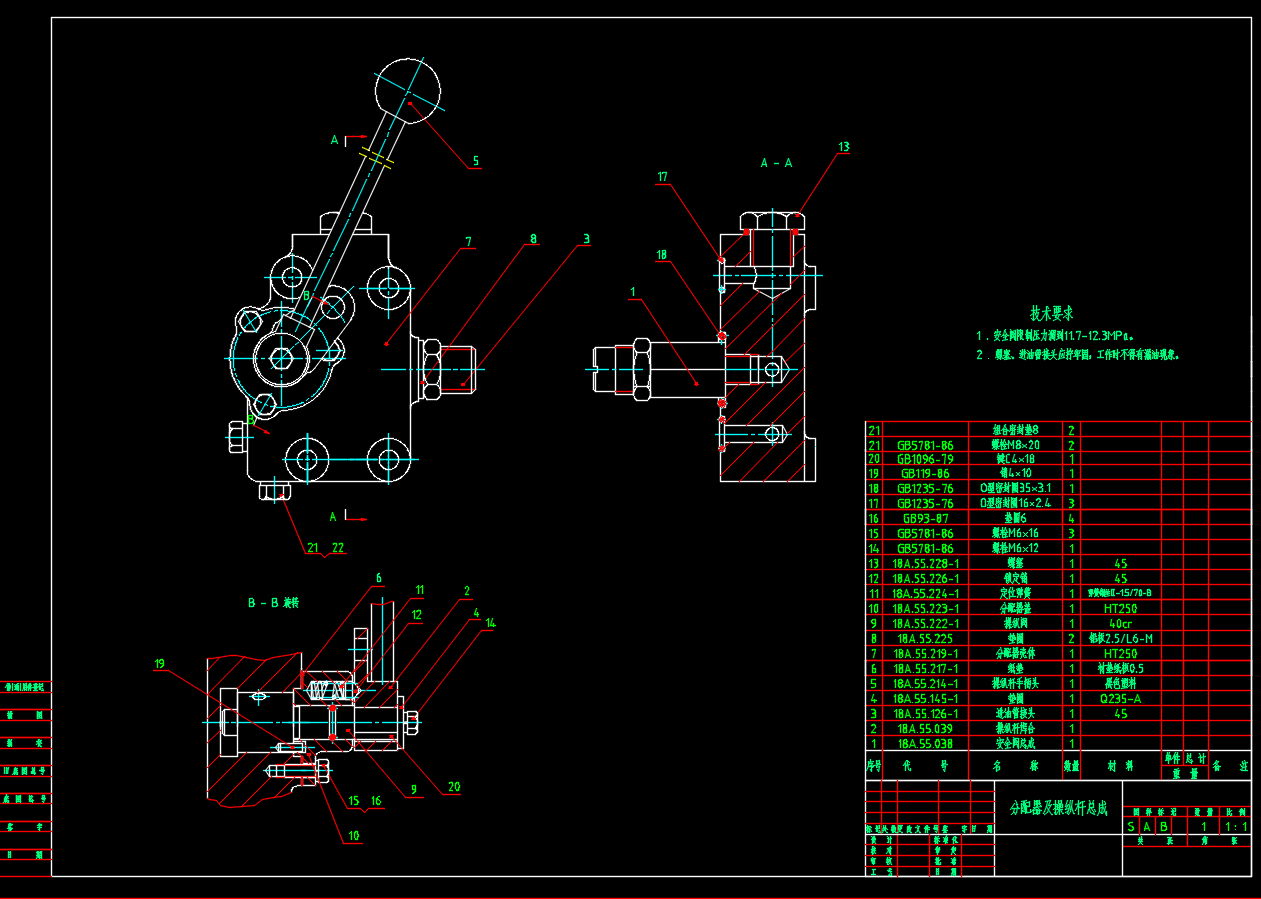Click callout number 20 near bottom view
This screenshot has width=1261, height=899.
(x=454, y=787)
